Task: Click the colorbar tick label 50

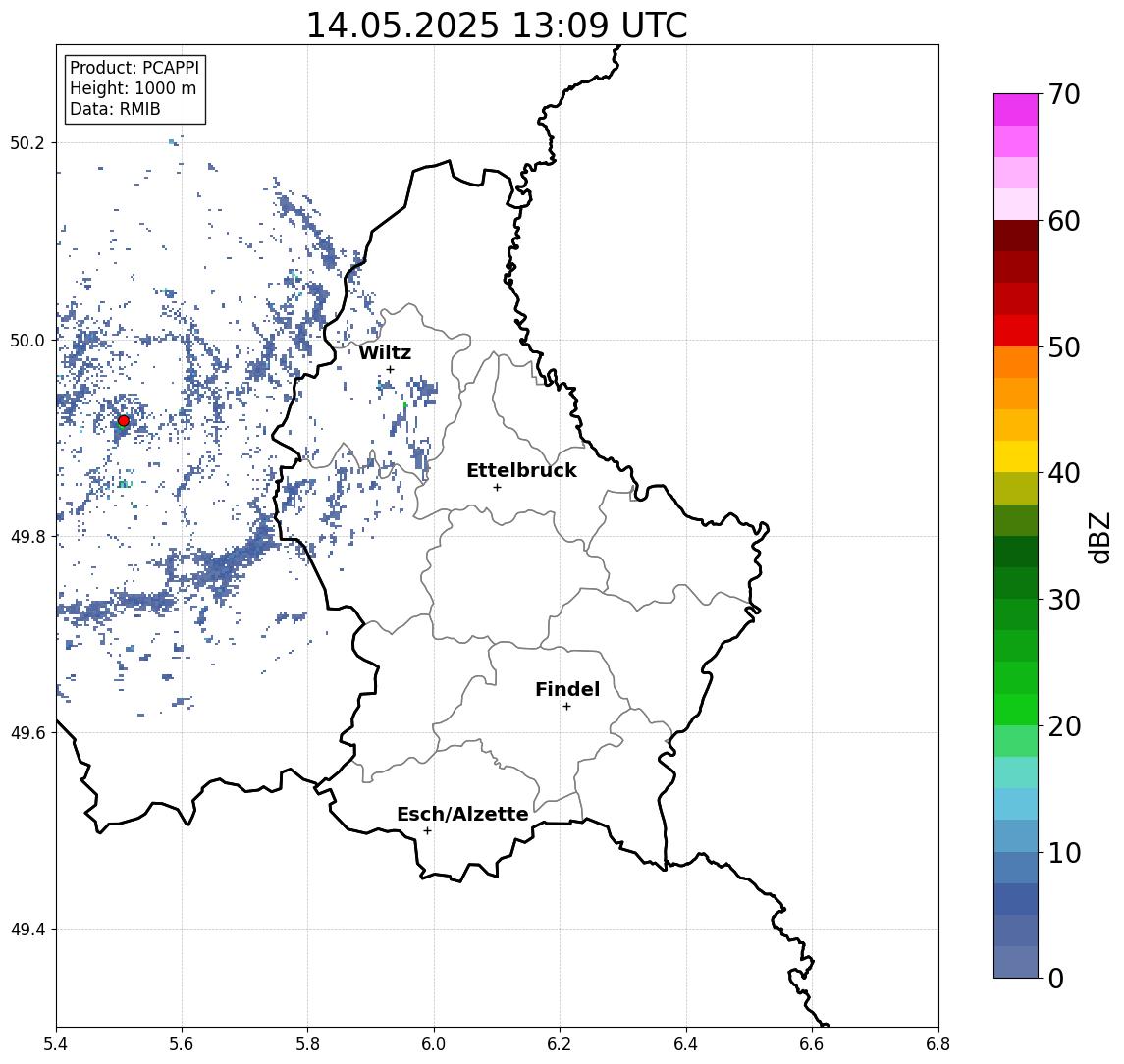Action: coord(1064,347)
